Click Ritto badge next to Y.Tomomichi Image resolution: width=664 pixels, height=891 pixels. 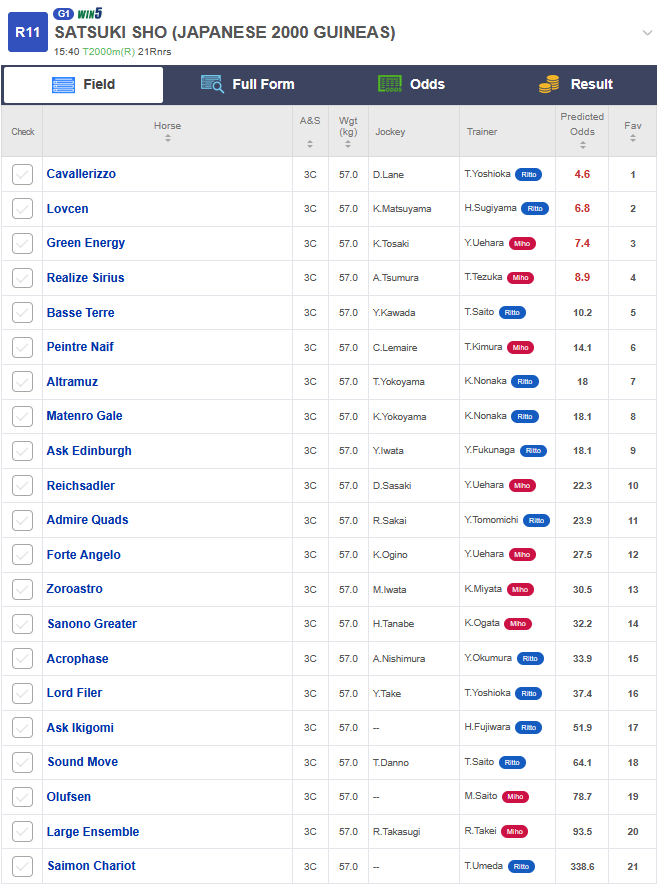tap(536, 521)
